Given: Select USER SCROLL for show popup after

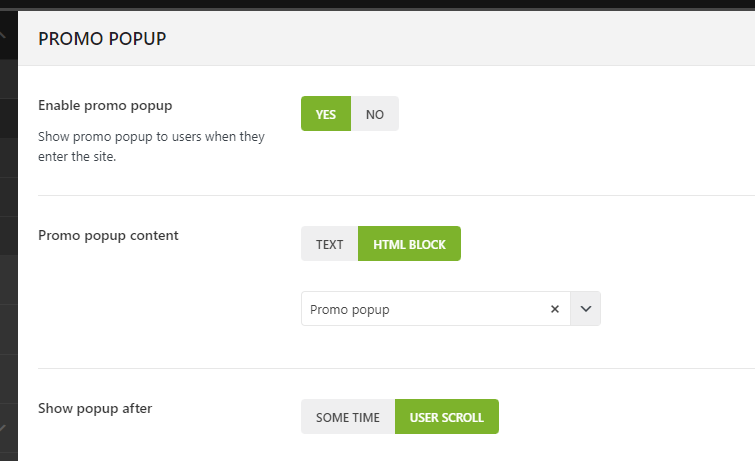Looking at the screenshot, I should point(447,417).
